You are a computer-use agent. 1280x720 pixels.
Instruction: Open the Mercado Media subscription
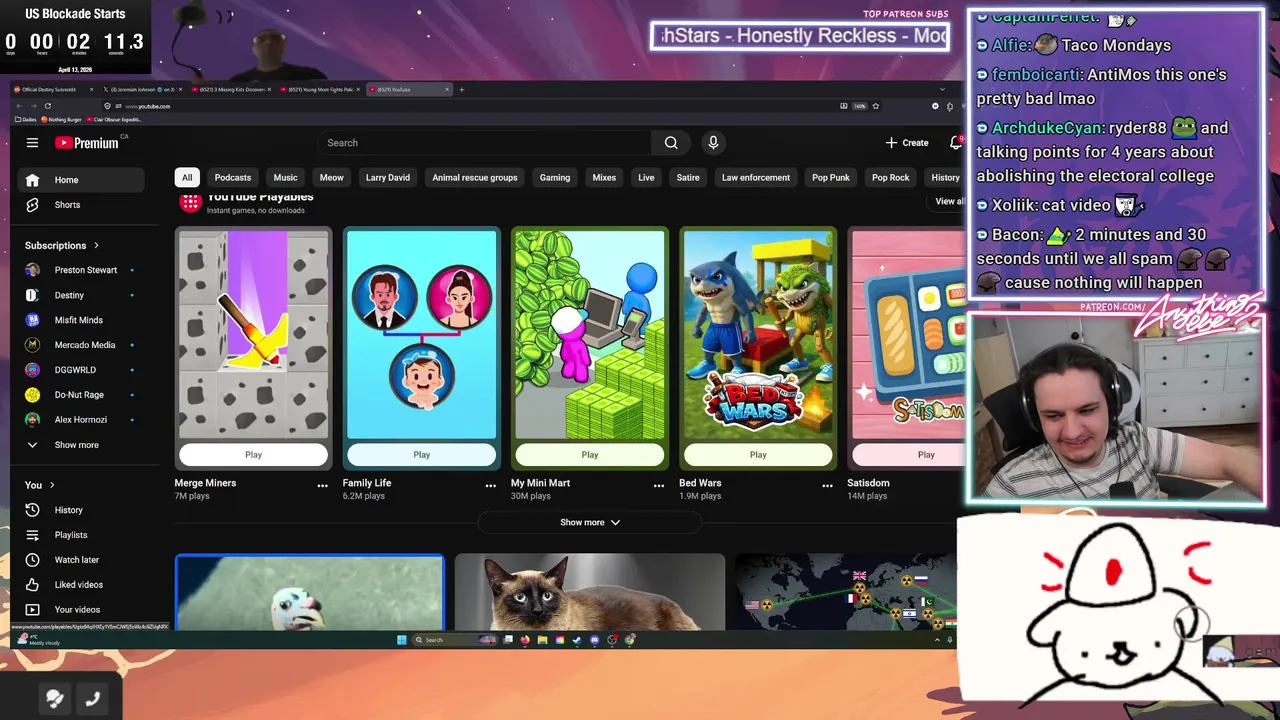click(x=80, y=345)
